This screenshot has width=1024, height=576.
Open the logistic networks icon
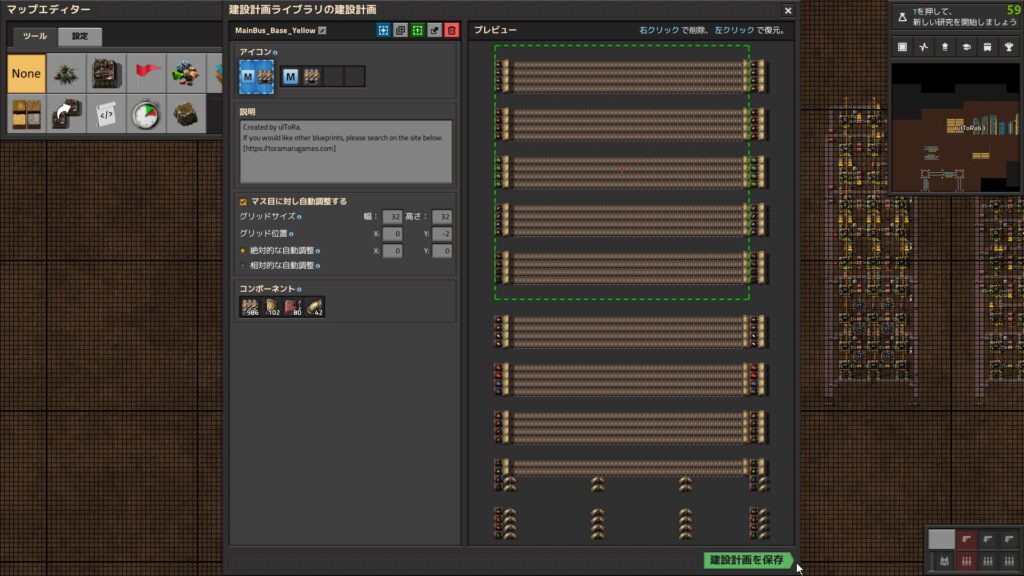pyautogui.click(x=945, y=47)
